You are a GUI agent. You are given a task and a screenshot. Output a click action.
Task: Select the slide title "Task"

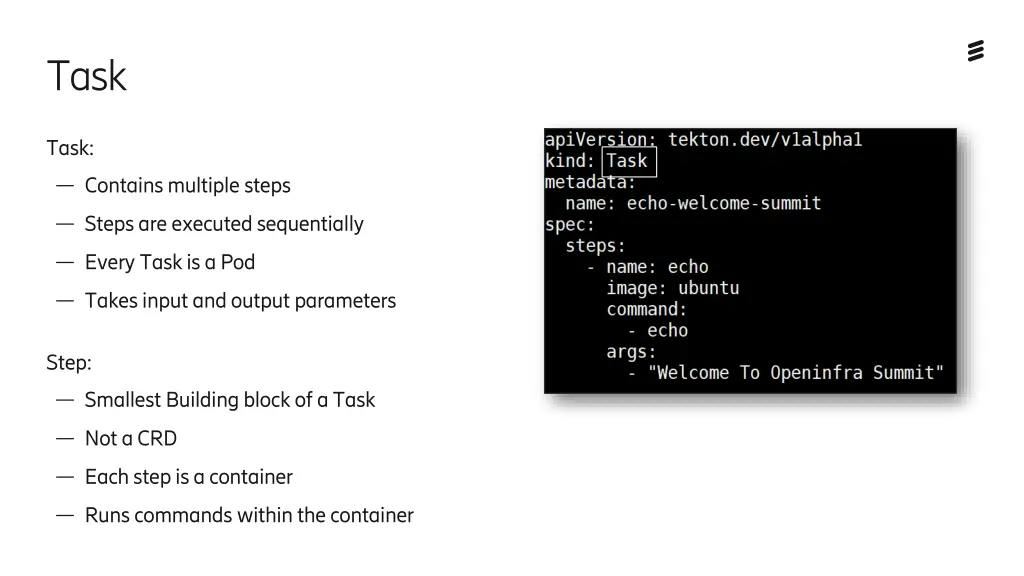(87, 76)
